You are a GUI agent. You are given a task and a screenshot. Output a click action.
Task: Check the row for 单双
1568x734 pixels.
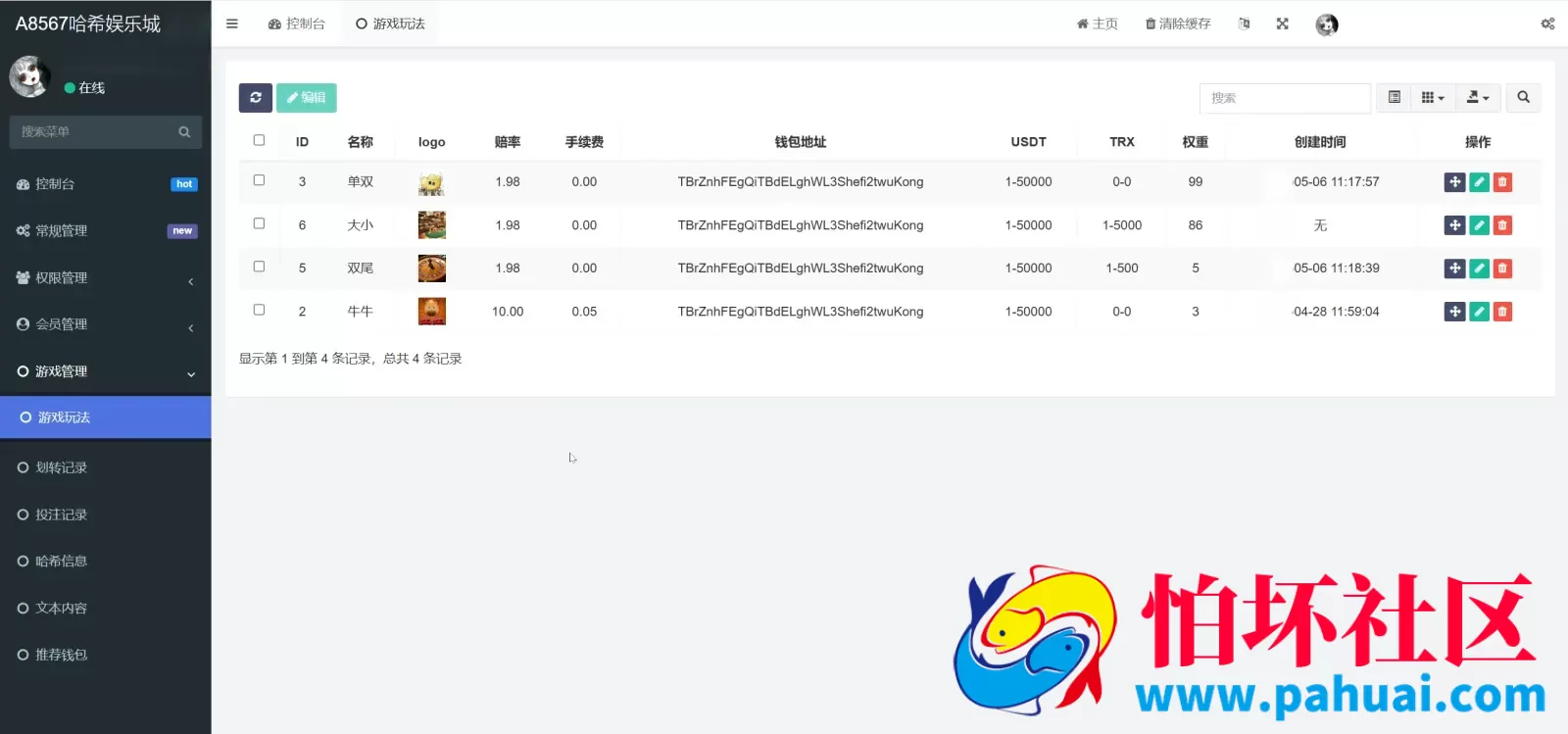pos(259,180)
